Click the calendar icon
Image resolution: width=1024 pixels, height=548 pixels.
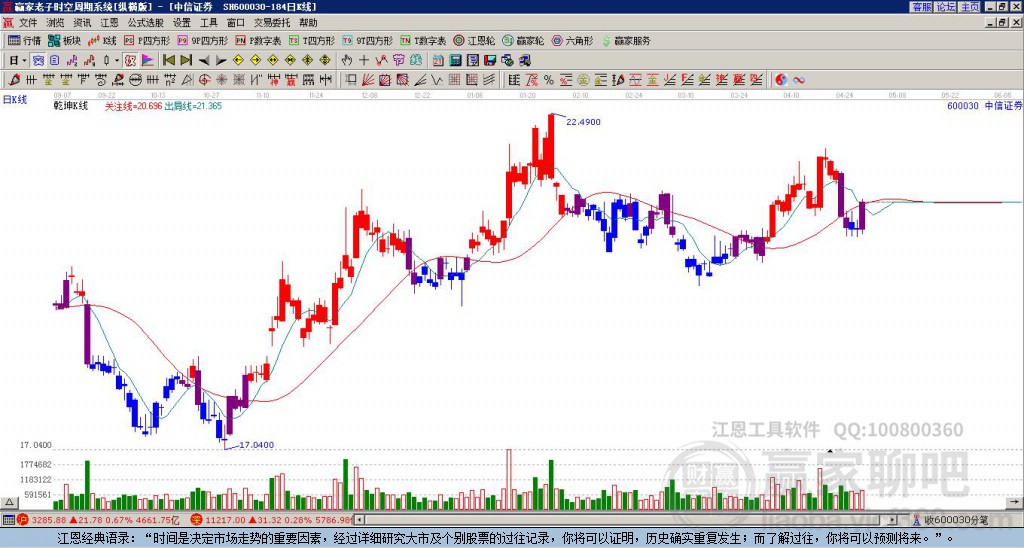[438, 61]
